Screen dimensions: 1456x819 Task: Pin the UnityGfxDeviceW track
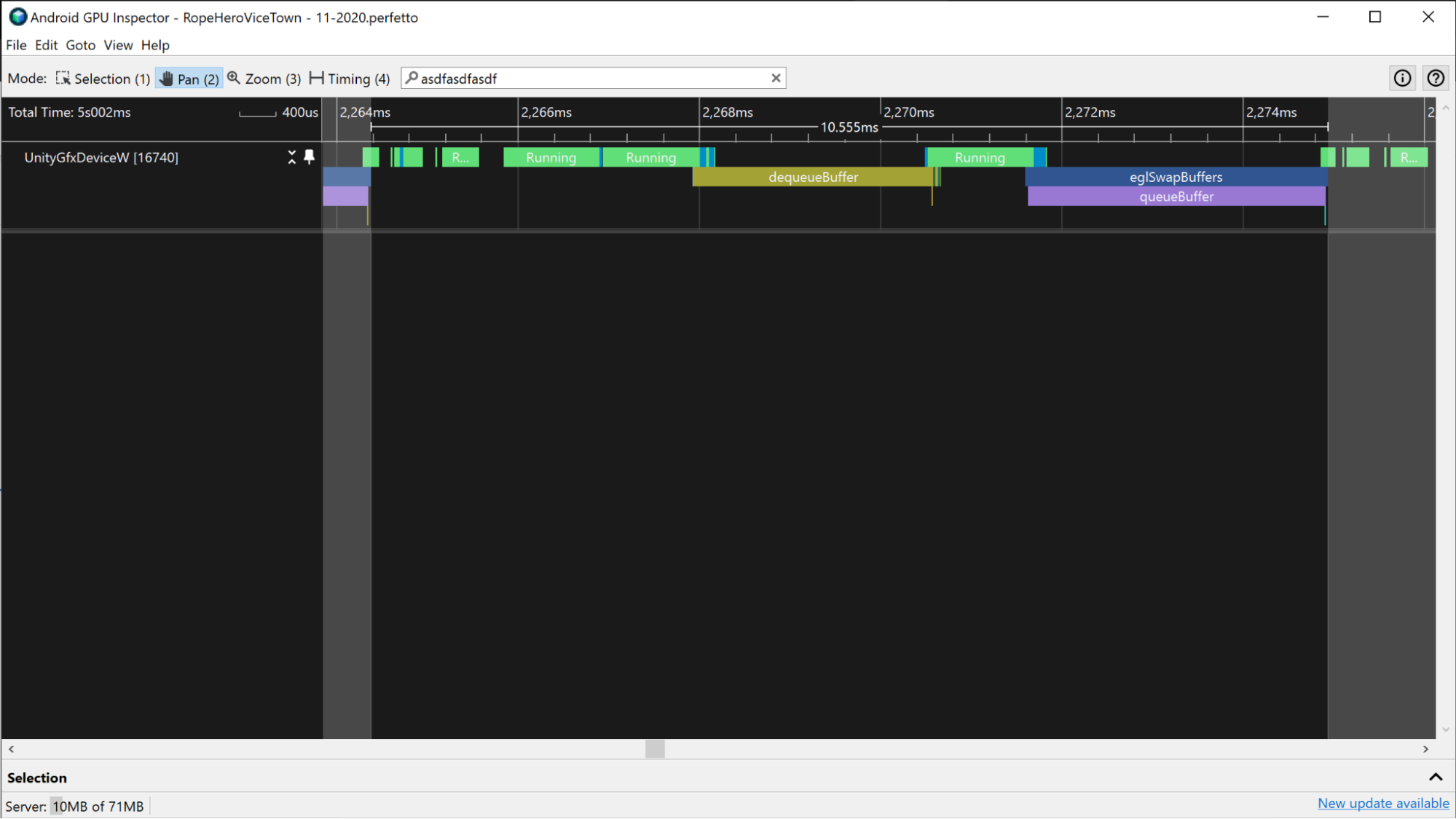[309, 157]
